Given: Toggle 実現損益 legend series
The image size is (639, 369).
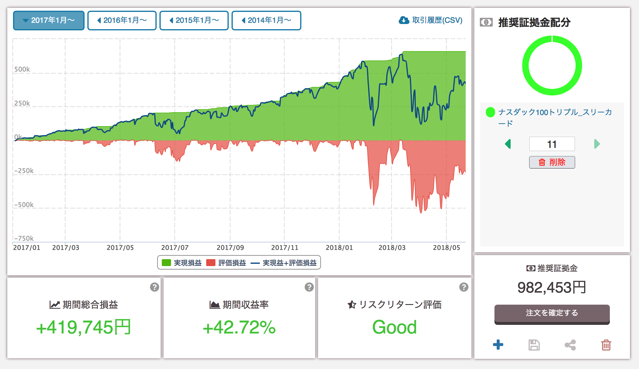Looking at the screenshot, I should click(182, 263).
